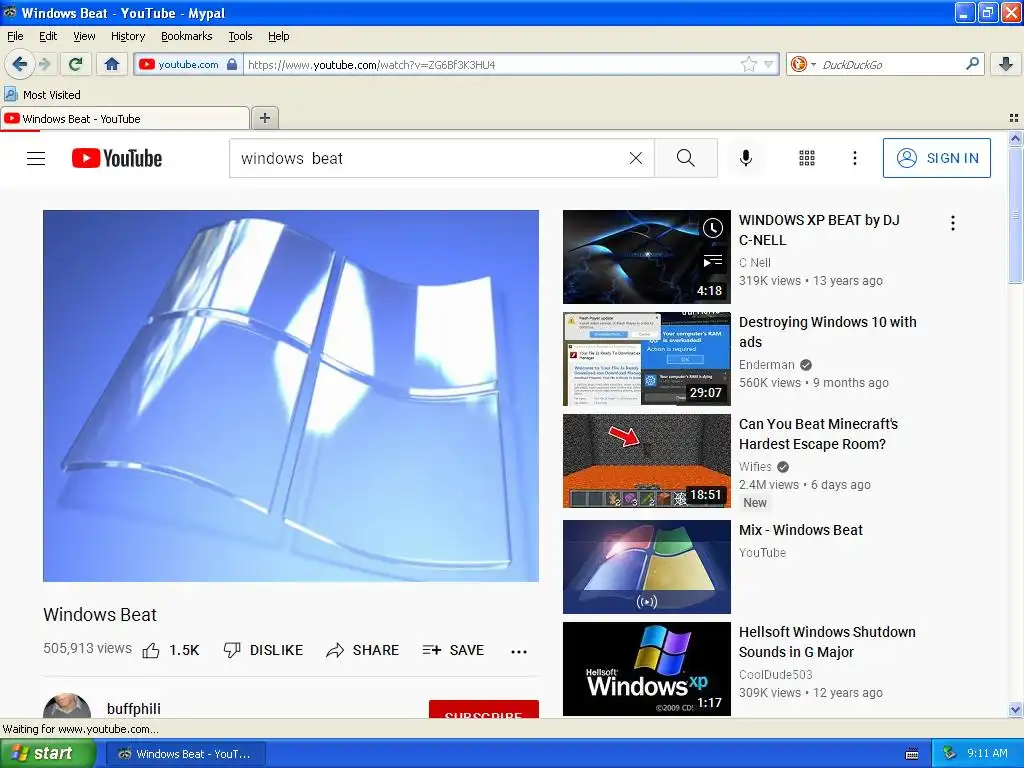
Task: Click the browser address bar URL
Action: [493, 65]
